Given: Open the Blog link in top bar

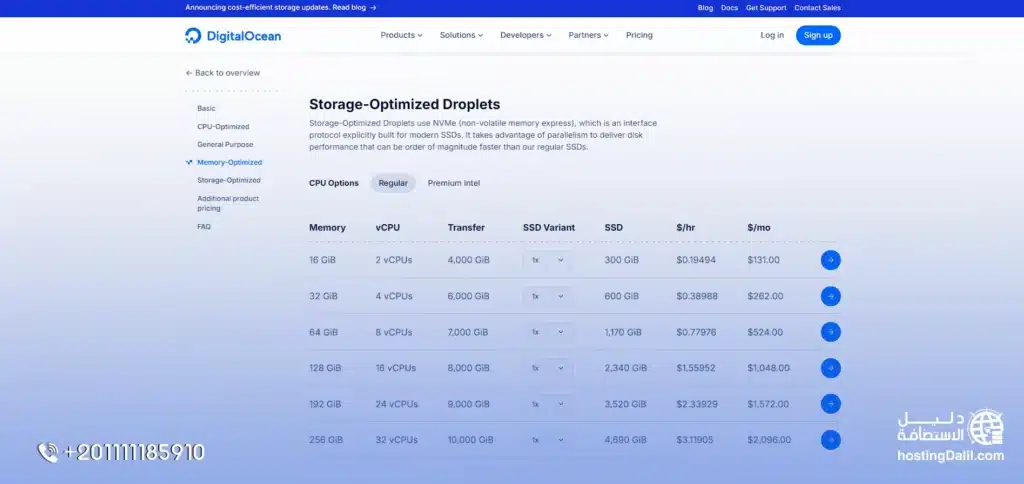Looking at the screenshot, I should pyautogui.click(x=705, y=8).
